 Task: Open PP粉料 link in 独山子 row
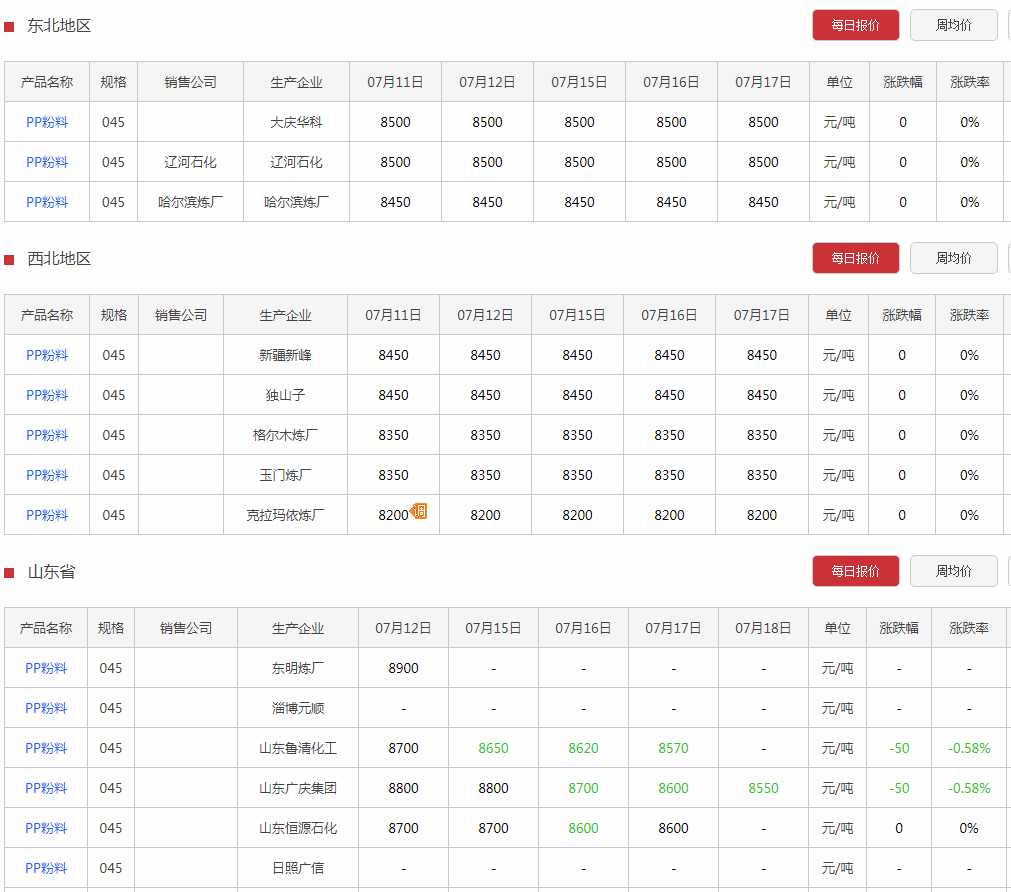(47, 395)
